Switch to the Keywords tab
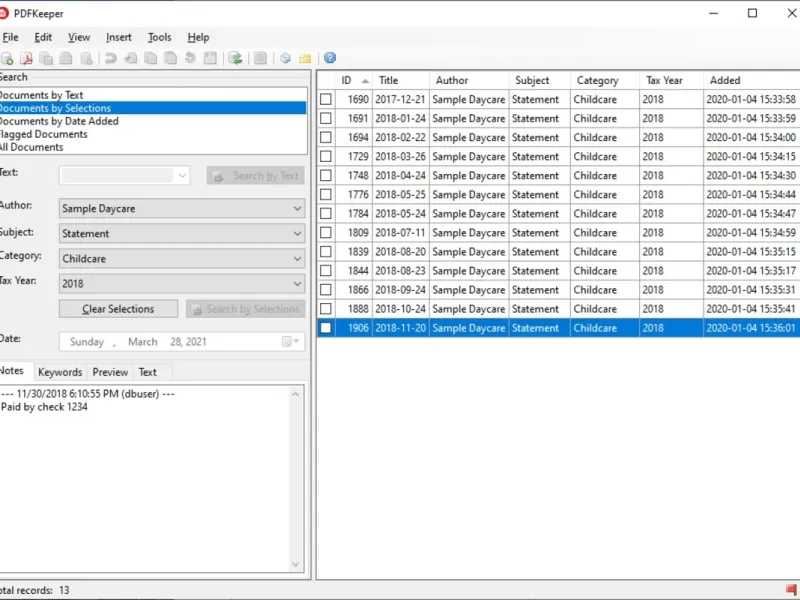The image size is (800, 600). [x=60, y=372]
